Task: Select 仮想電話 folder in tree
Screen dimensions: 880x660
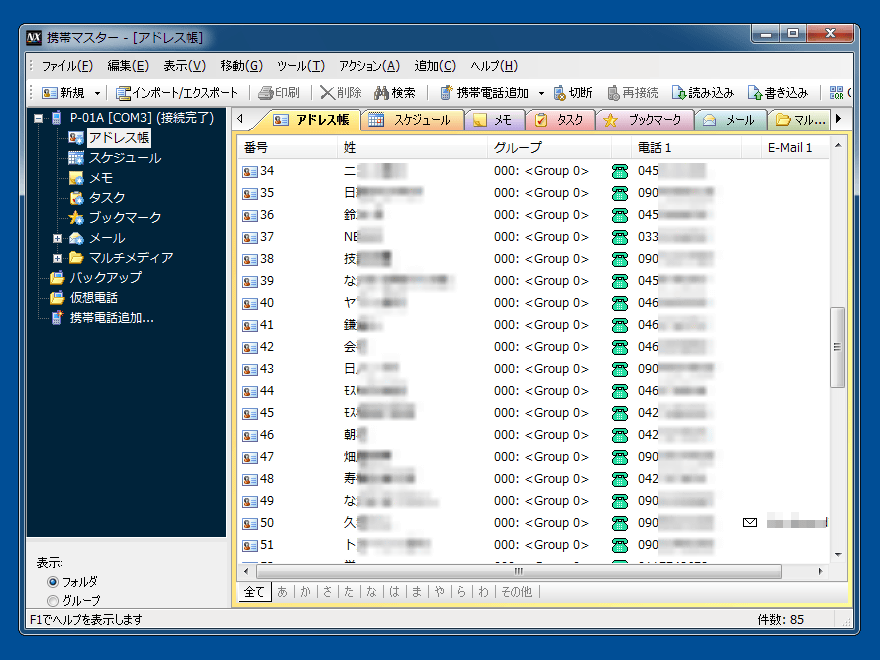Action: (94, 297)
